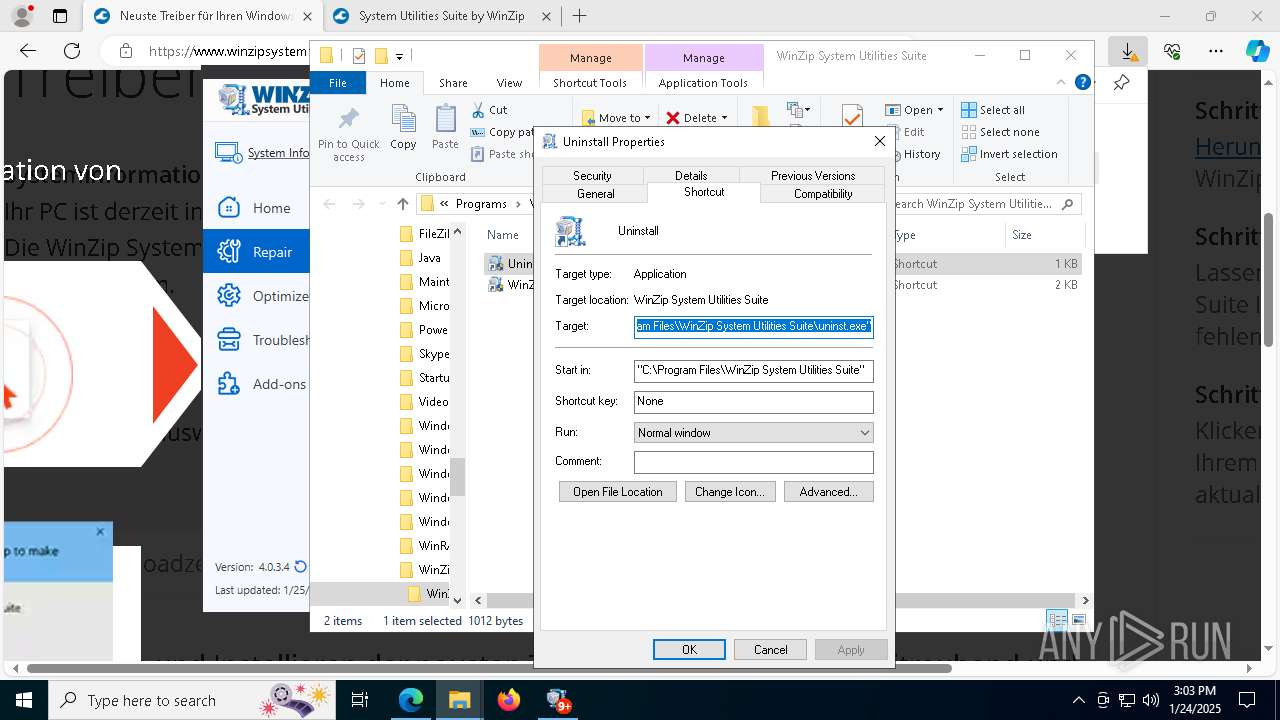
Task: Switch Explorer to Large icons view button
Action: (1078, 620)
